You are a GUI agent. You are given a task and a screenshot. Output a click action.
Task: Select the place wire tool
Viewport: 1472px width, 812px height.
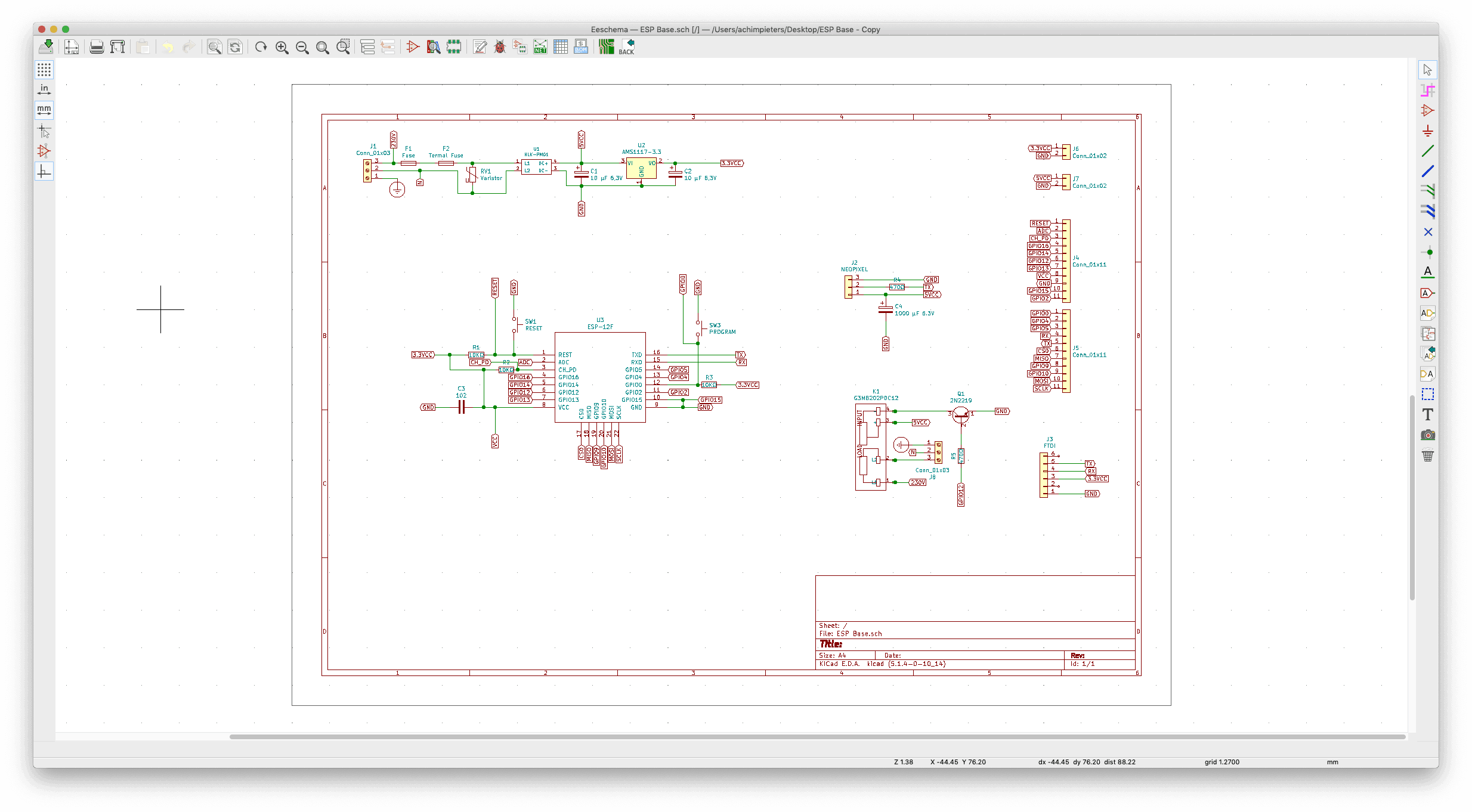tap(1427, 151)
